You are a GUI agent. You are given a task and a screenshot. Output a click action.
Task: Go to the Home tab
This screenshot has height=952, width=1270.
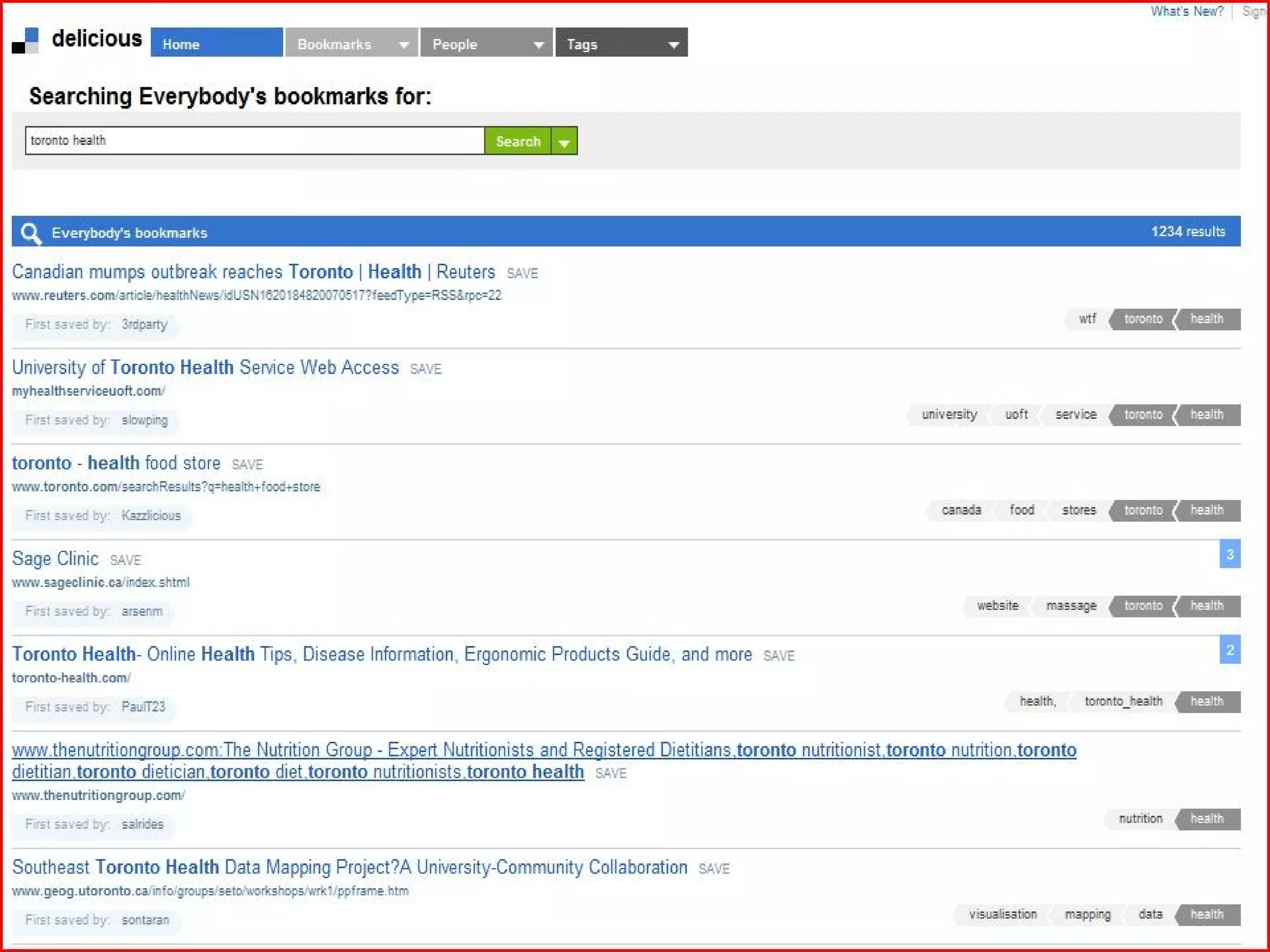(216, 43)
